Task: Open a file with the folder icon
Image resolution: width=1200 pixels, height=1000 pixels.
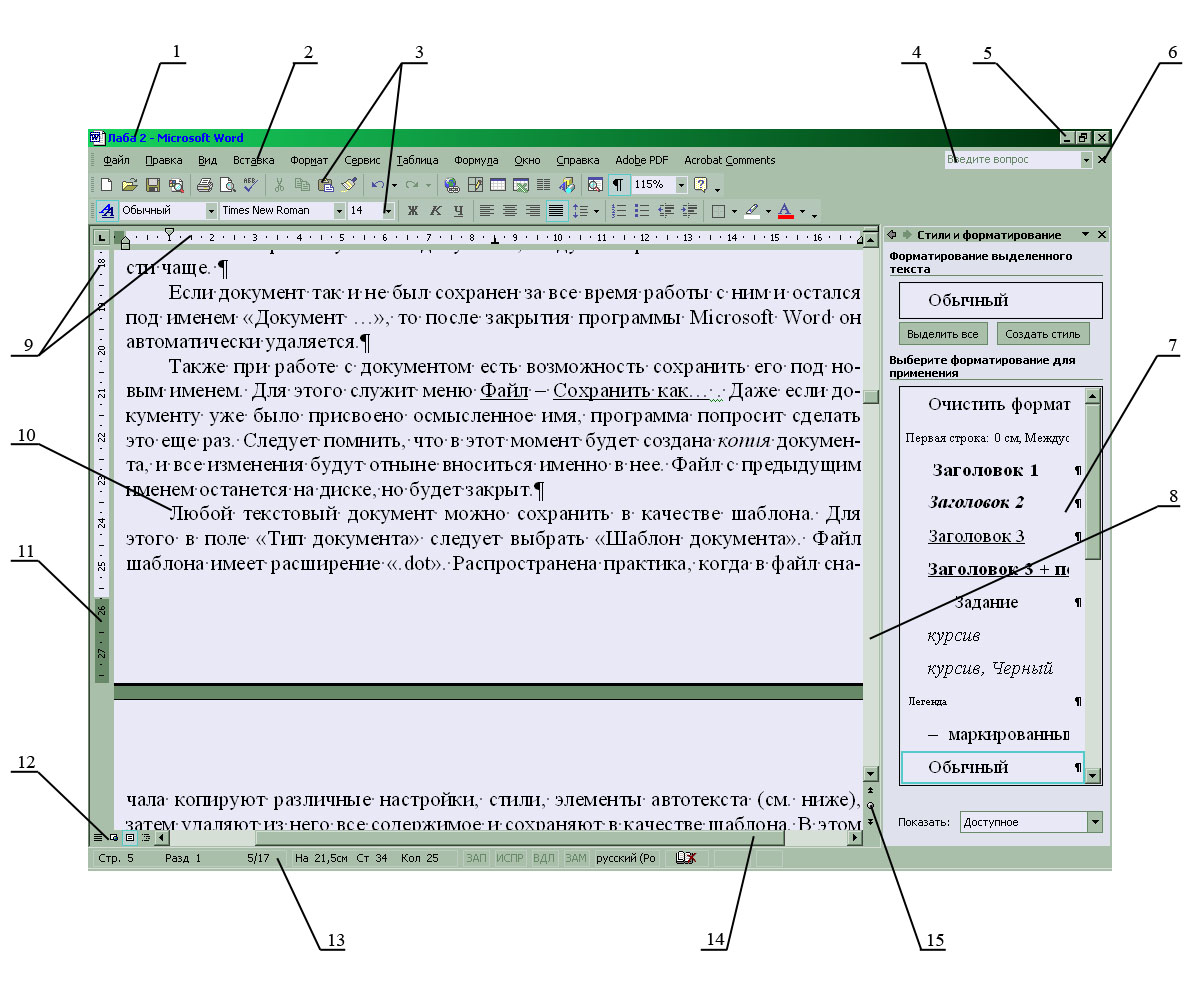Action: point(129,185)
